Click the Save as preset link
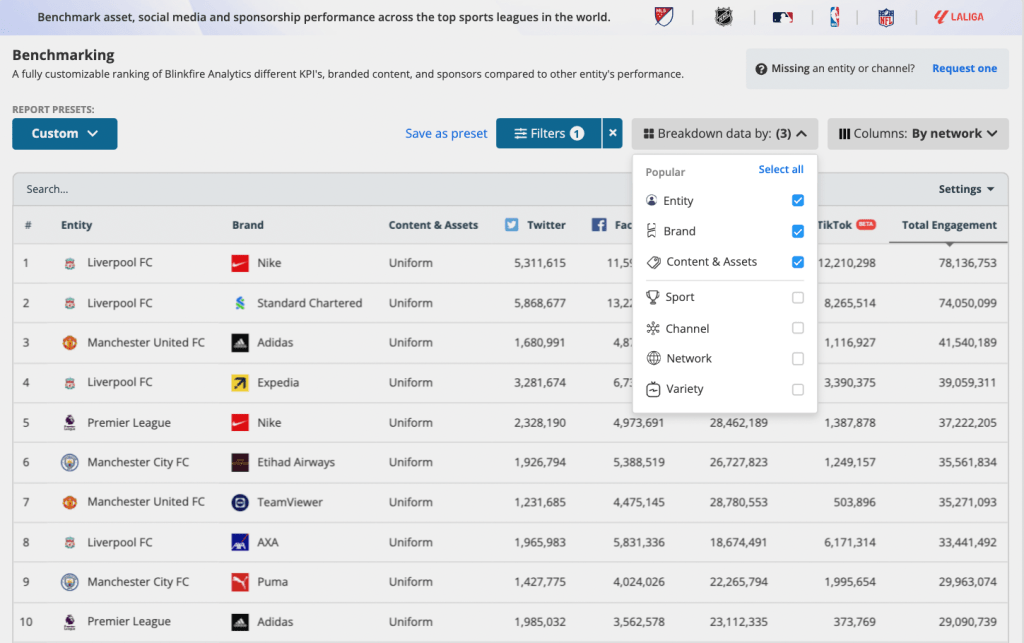Screen dimensions: 1024x643 446,133
